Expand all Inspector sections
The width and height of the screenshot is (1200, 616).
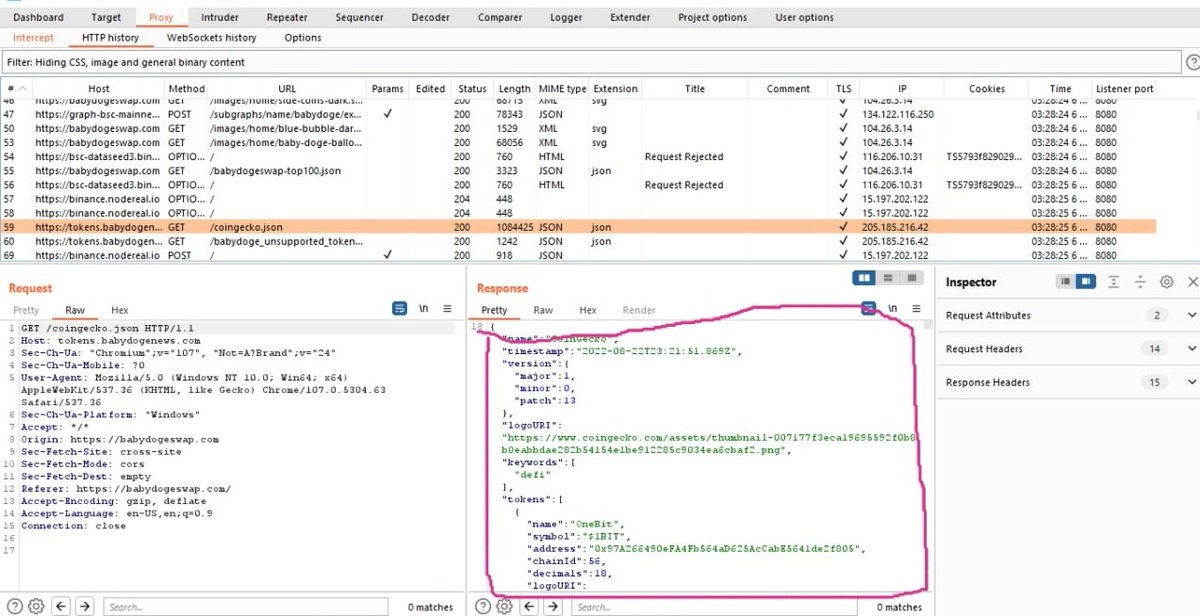click(x=1114, y=282)
